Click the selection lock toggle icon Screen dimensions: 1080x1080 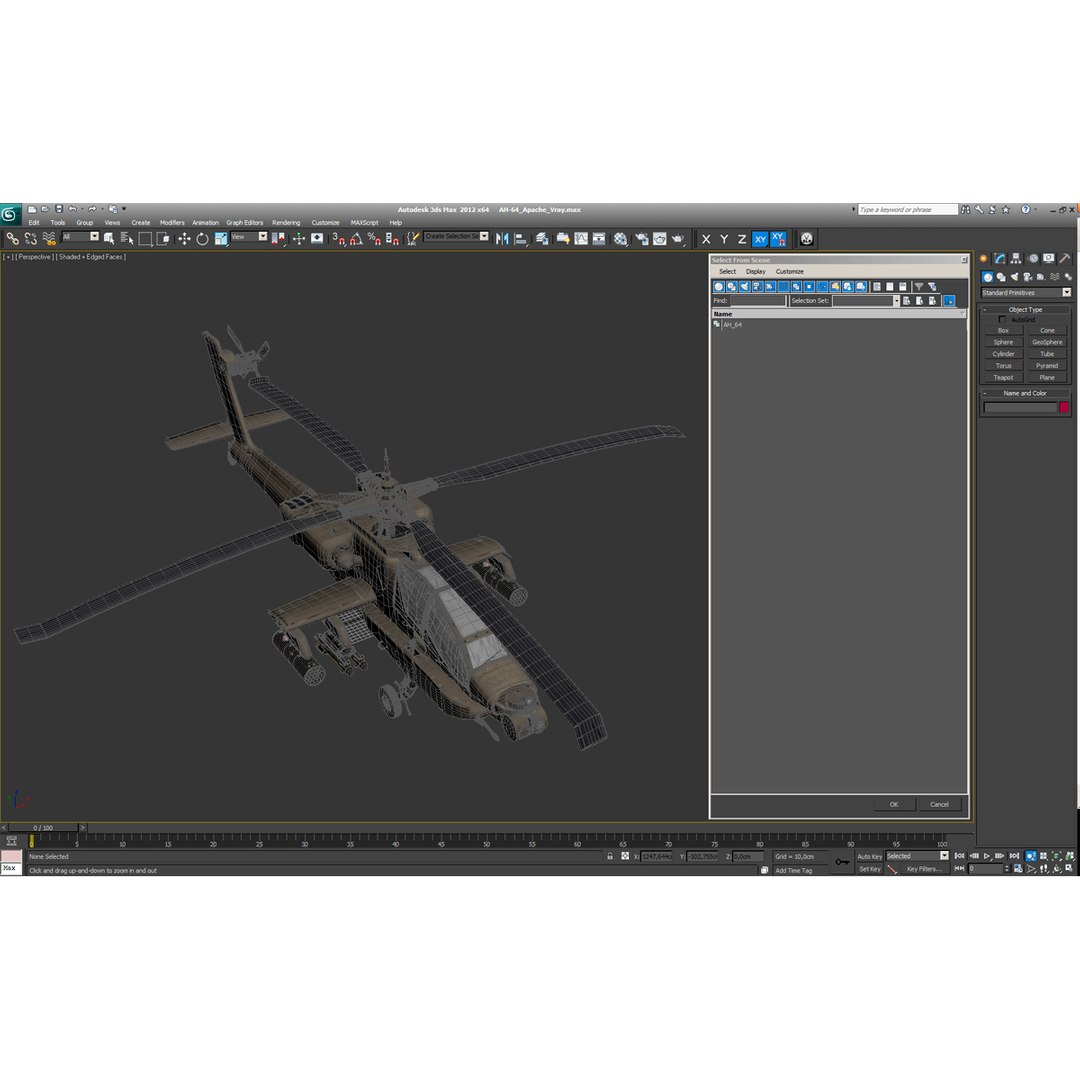[x=610, y=856]
